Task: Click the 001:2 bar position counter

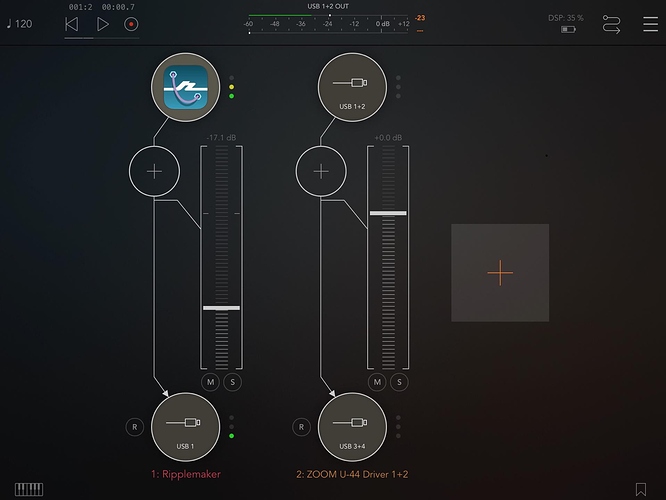Action: 80,7
